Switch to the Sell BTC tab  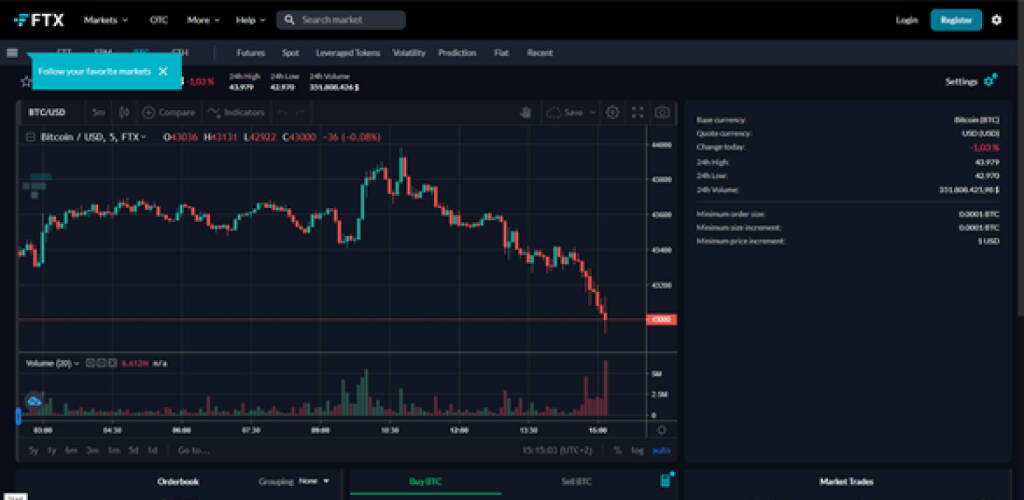click(575, 481)
